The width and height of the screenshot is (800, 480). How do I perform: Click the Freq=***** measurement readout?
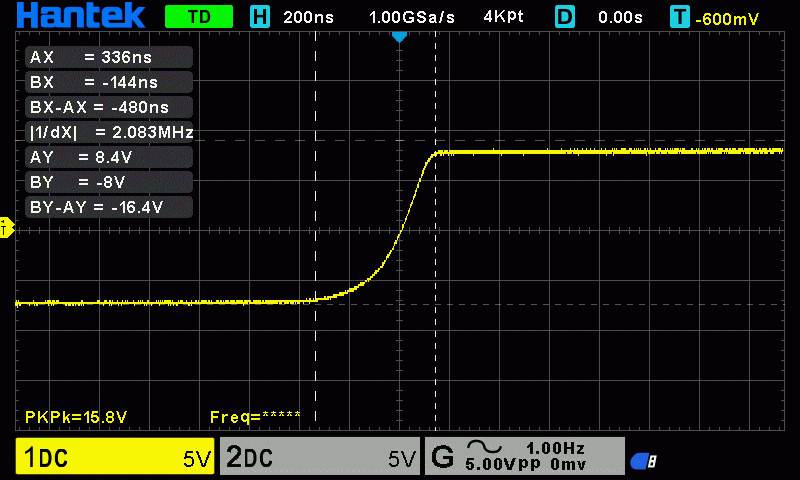pos(255,417)
